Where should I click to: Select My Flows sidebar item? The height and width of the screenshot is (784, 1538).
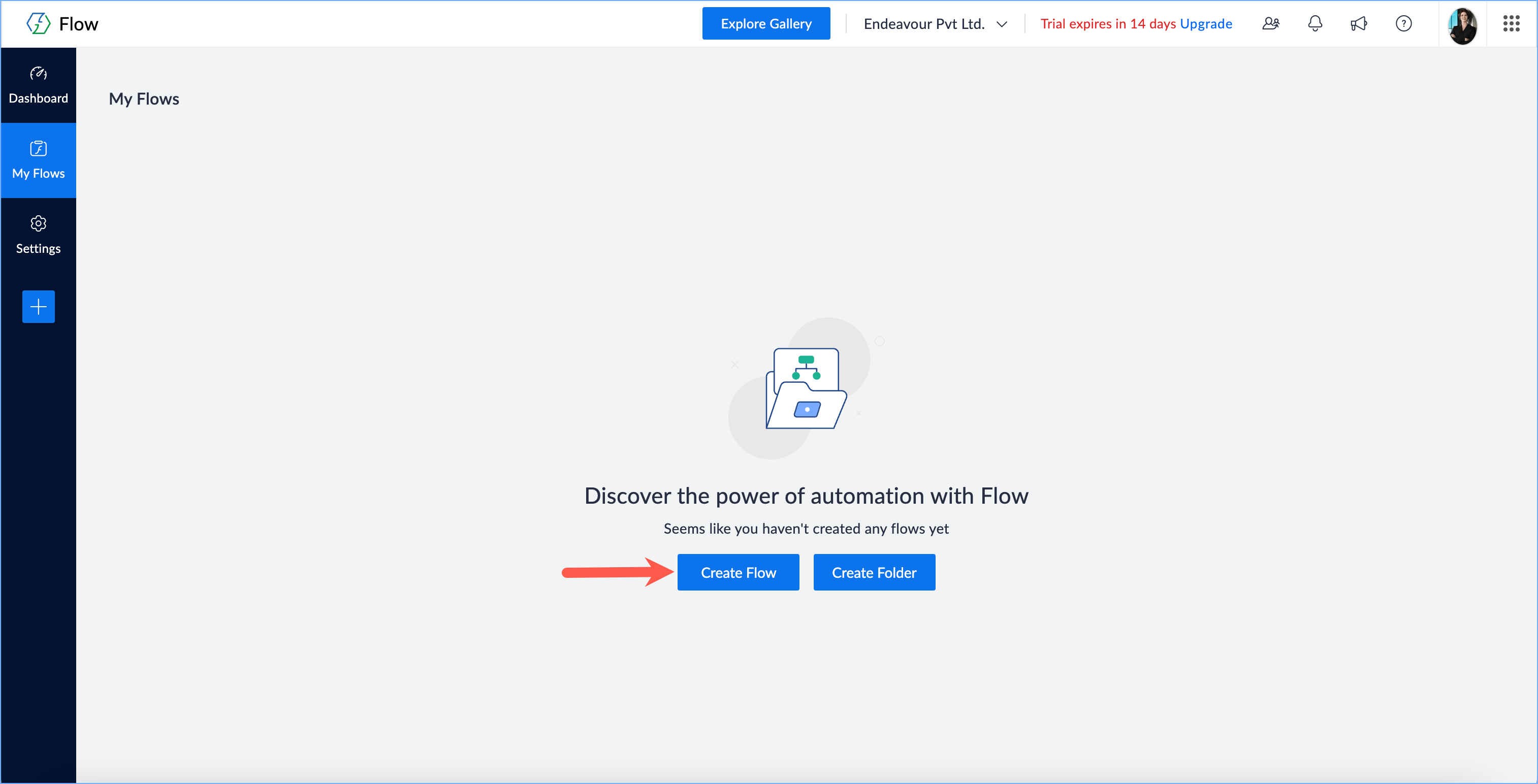pos(38,160)
